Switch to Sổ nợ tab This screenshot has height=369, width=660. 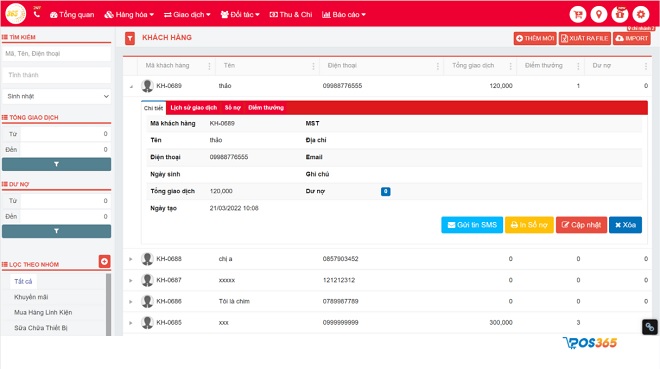click(232, 108)
